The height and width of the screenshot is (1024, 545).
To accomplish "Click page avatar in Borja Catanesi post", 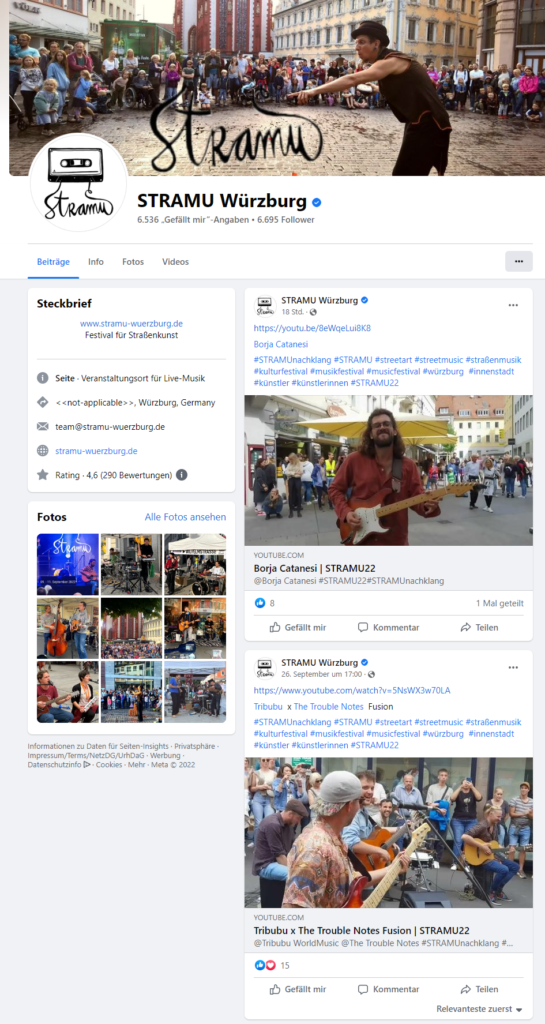I will pos(264,306).
